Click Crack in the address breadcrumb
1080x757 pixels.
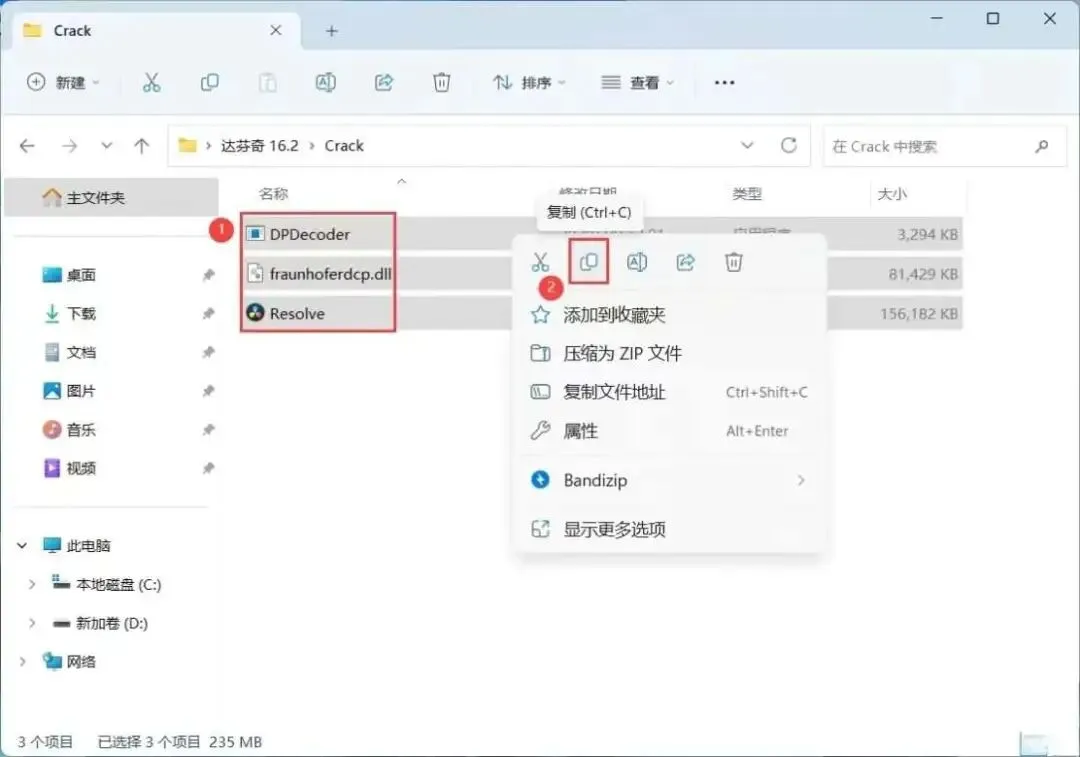coord(344,146)
